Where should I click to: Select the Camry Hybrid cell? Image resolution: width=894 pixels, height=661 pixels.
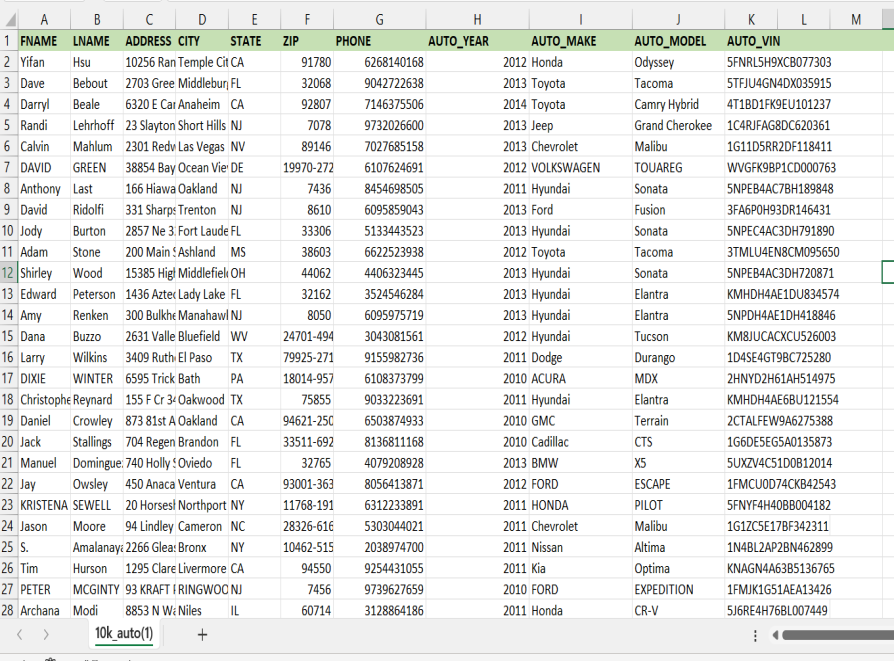678,104
